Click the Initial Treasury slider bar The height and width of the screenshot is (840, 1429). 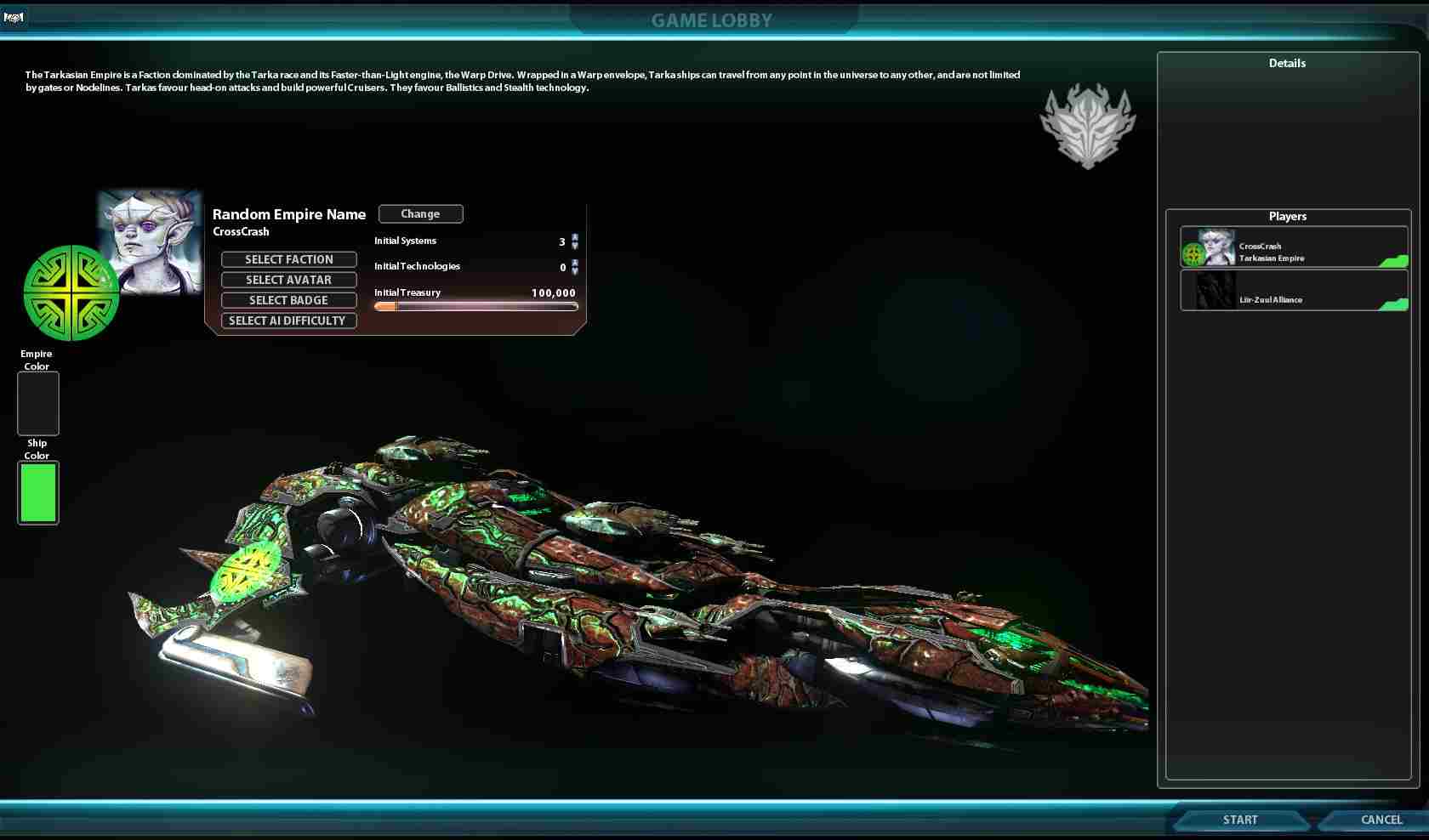click(475, 306)
